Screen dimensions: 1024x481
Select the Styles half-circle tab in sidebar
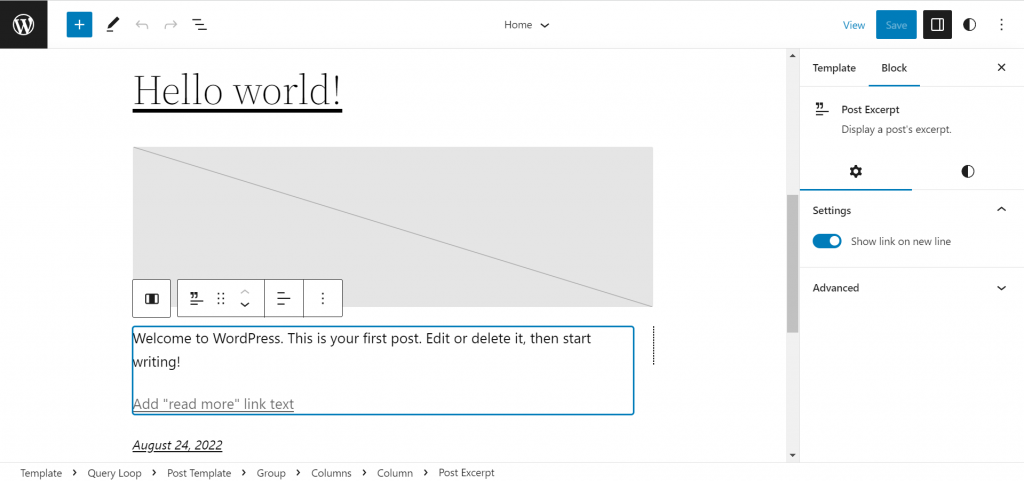(968, 172)
